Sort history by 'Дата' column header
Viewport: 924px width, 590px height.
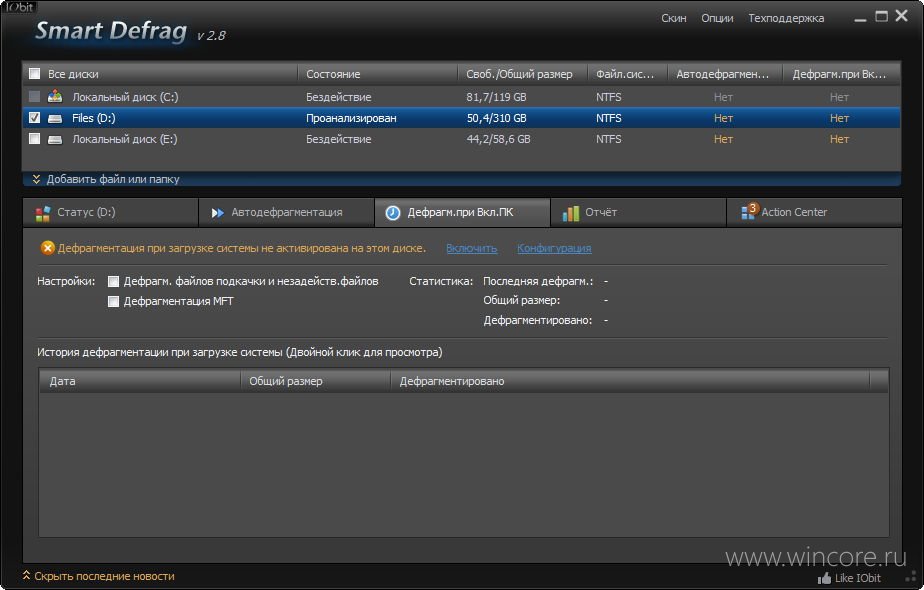140,381
